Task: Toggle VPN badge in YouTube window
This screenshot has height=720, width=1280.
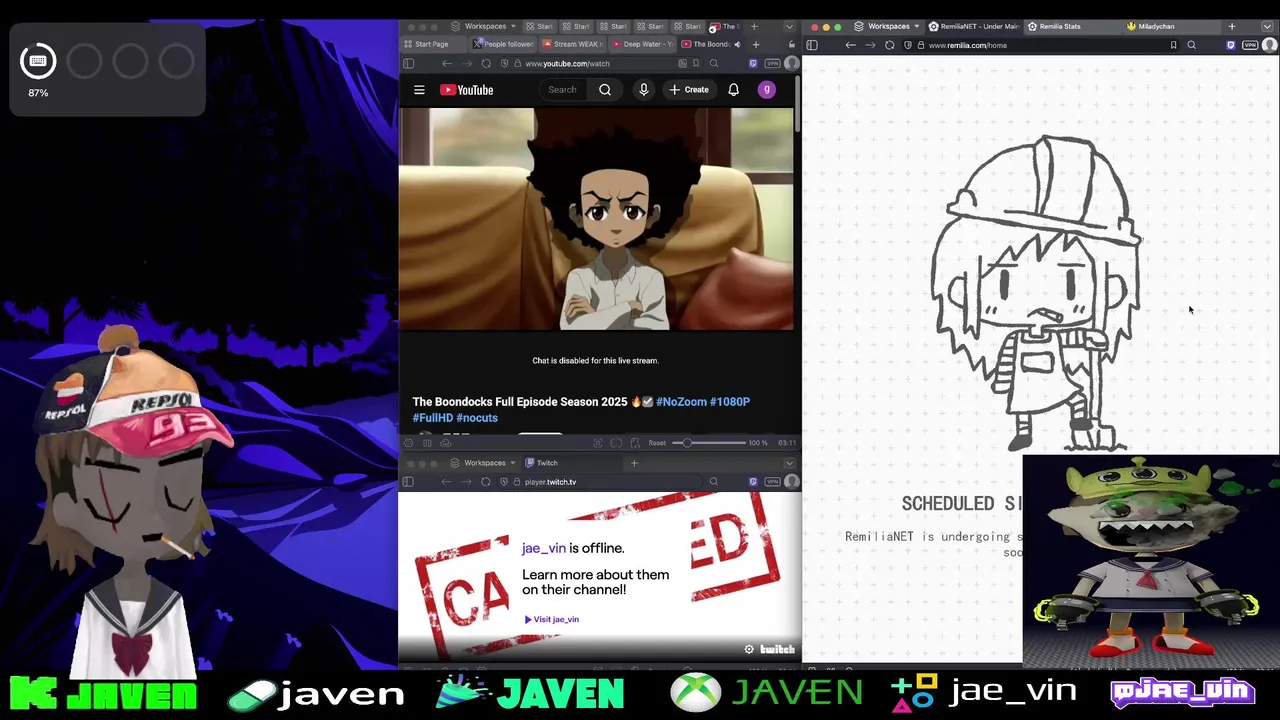Action: 772,63
